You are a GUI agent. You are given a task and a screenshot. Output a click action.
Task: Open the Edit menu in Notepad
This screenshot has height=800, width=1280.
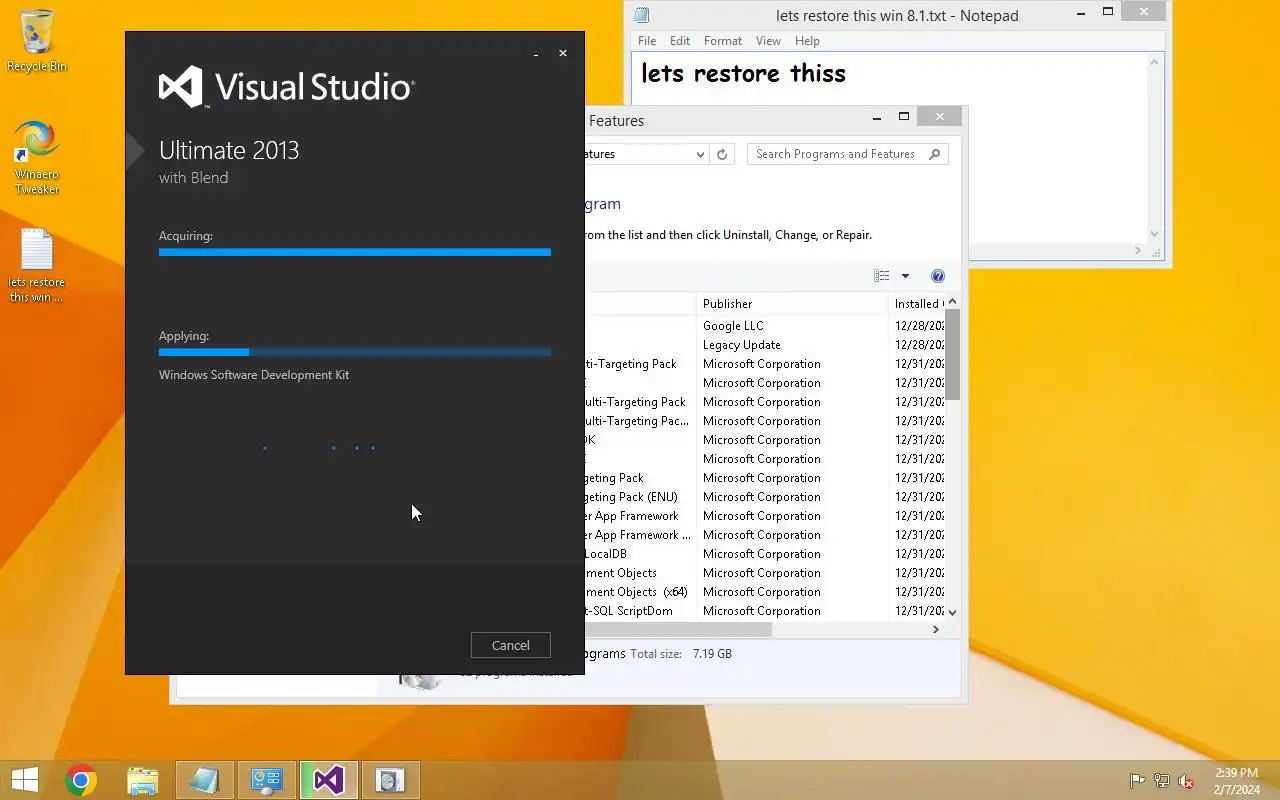[680, 41]
